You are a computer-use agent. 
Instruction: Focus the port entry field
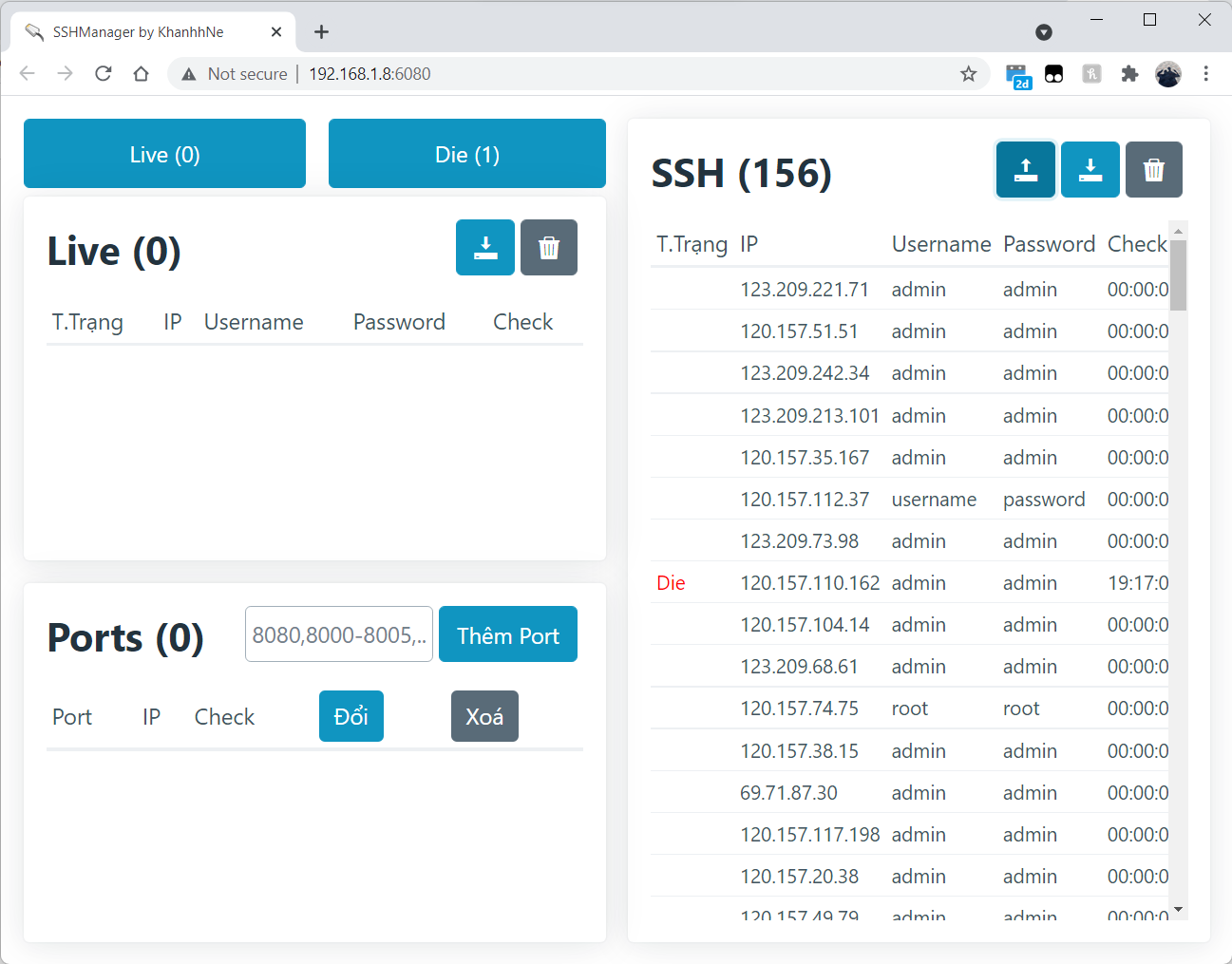point(339,634)
